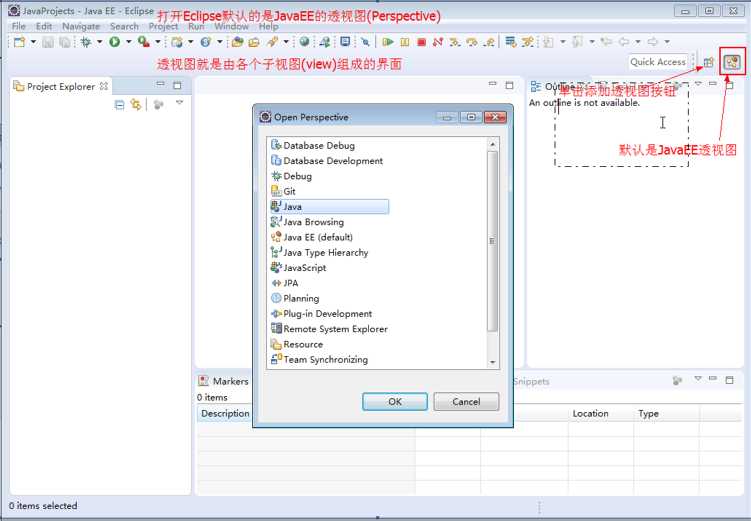Click OK in Open Perspective dialog
The height and width of the screenshot is (521, 751).
(395, 401)
